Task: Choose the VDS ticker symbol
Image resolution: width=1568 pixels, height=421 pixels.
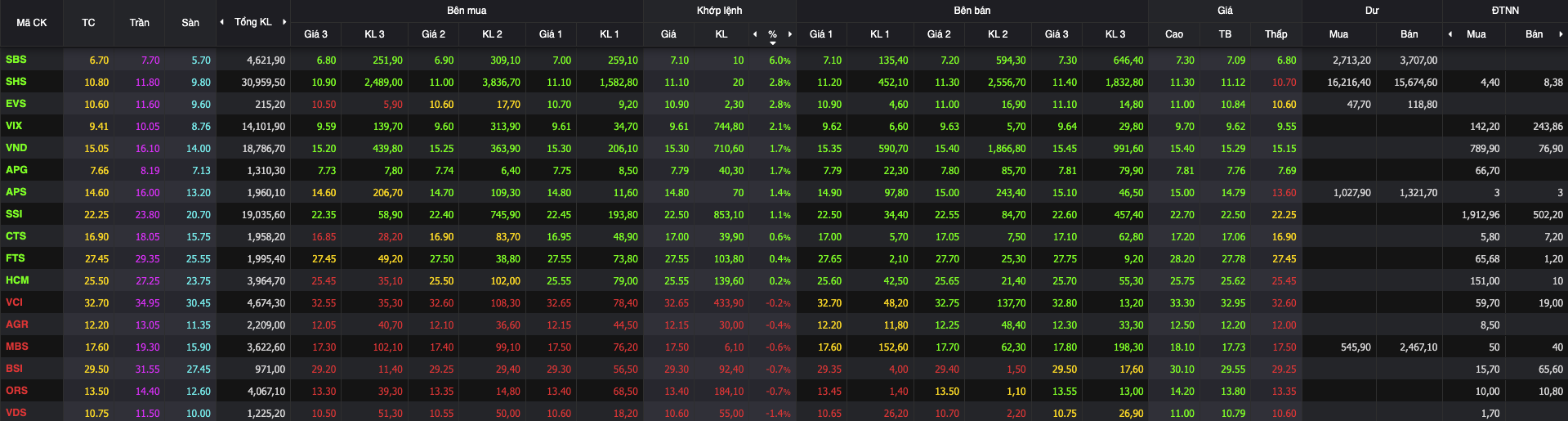Action: (x=16, y=413)
